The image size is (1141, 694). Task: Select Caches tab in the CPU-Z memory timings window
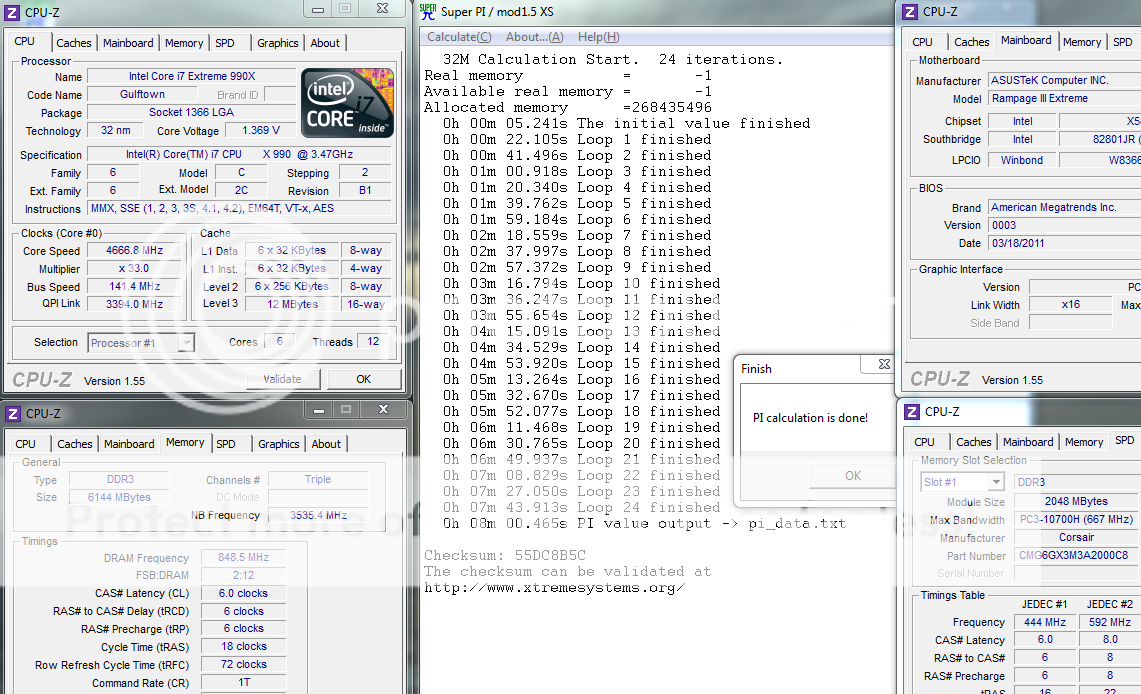[x=75, y=444]
